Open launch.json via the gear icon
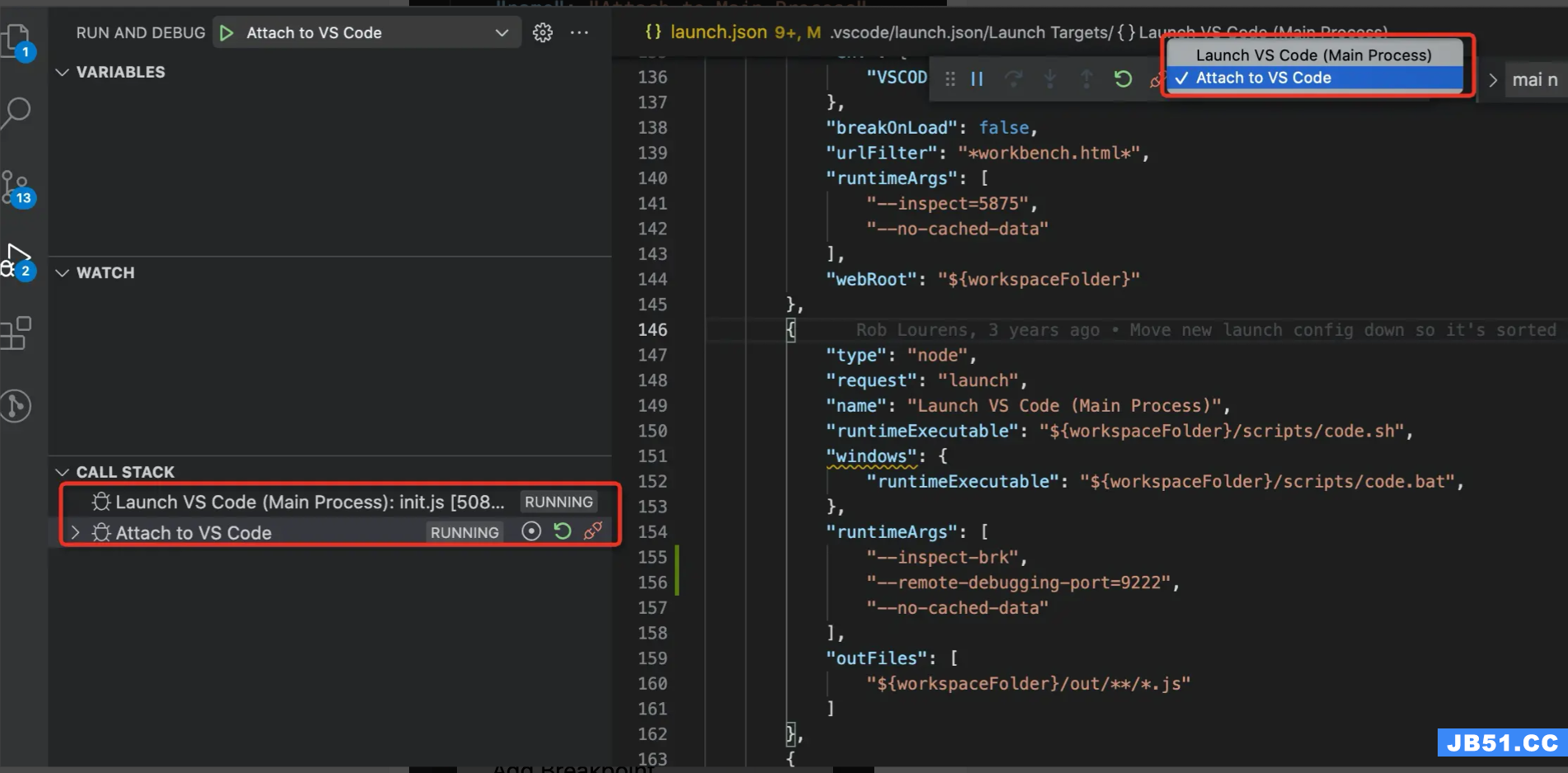This screenshot has height=773, width=1568. [x=542, y=33]
